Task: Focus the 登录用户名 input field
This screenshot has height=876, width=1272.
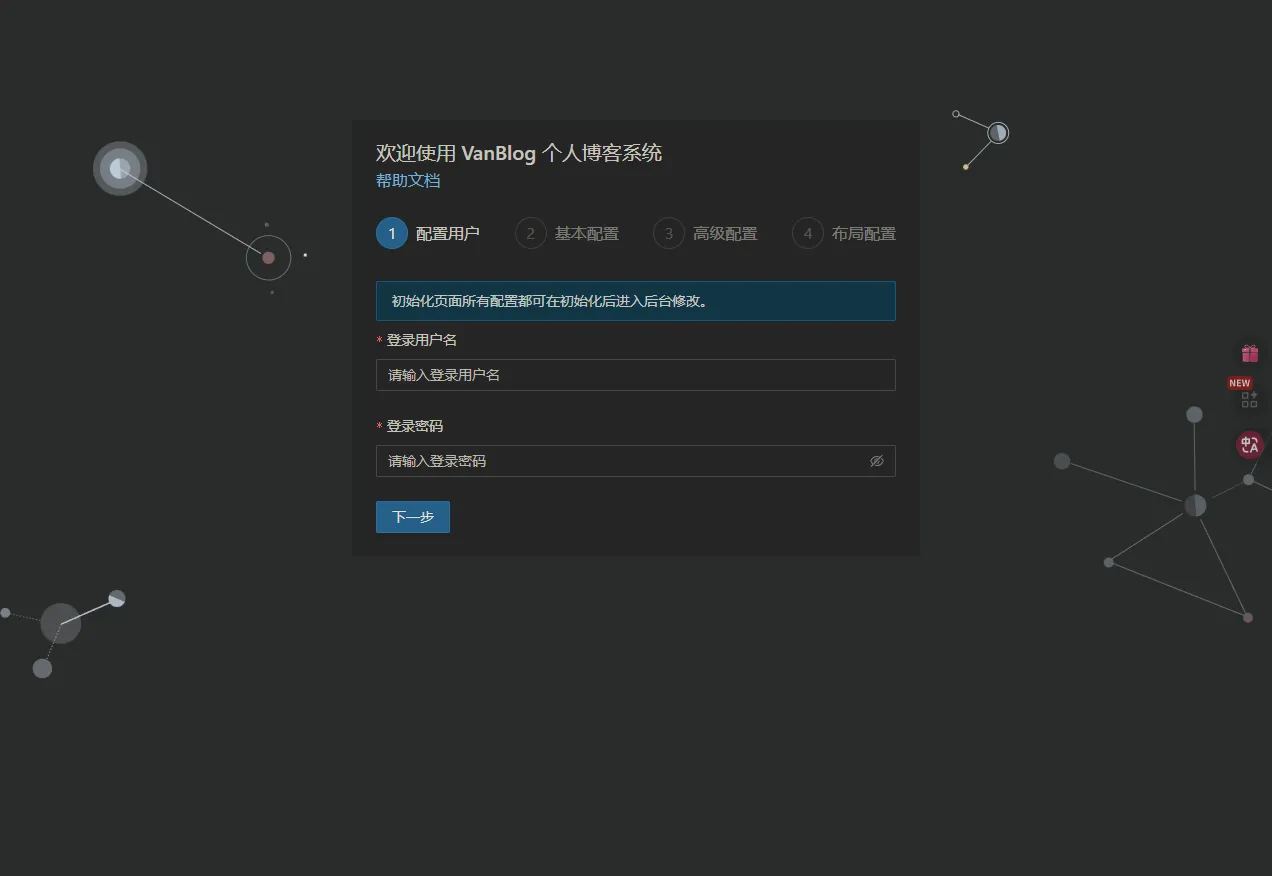Action: click(x=635, y=375)
